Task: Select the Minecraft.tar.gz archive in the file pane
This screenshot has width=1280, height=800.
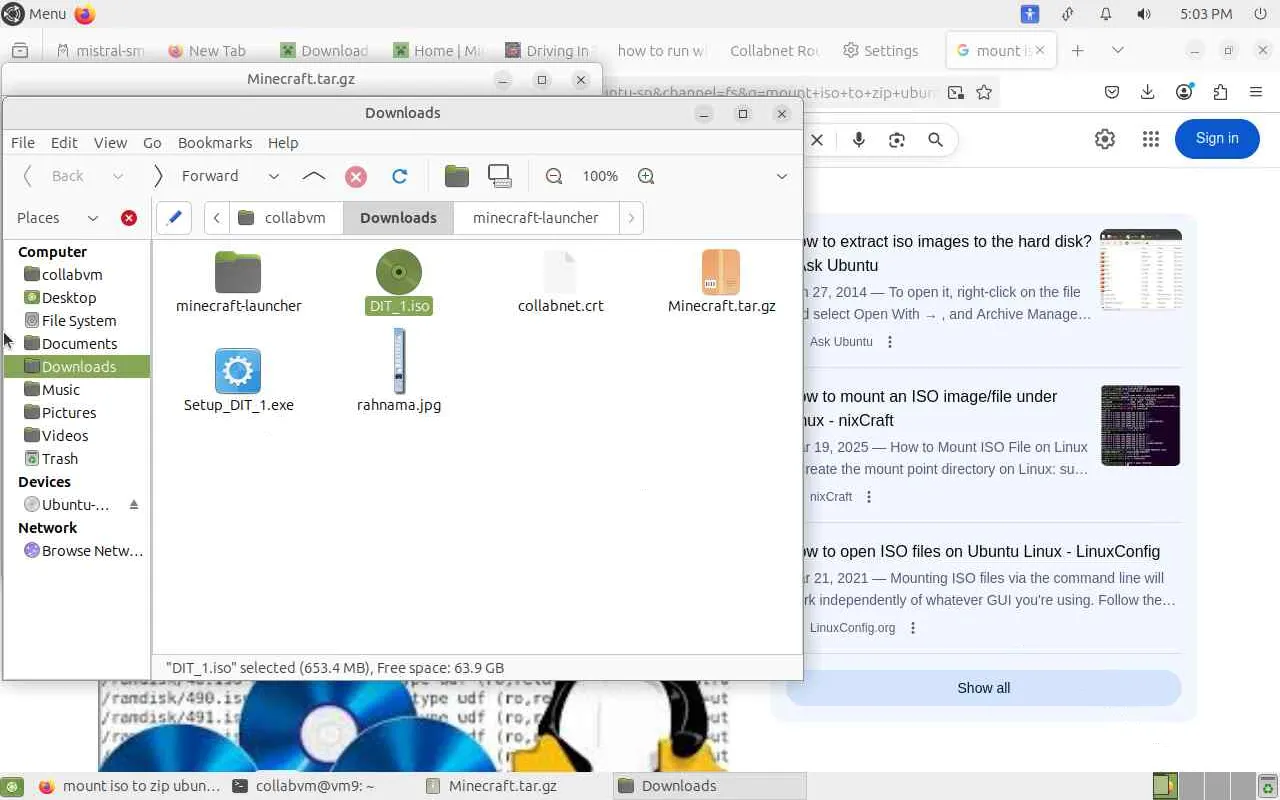Action: click(721, 282)
